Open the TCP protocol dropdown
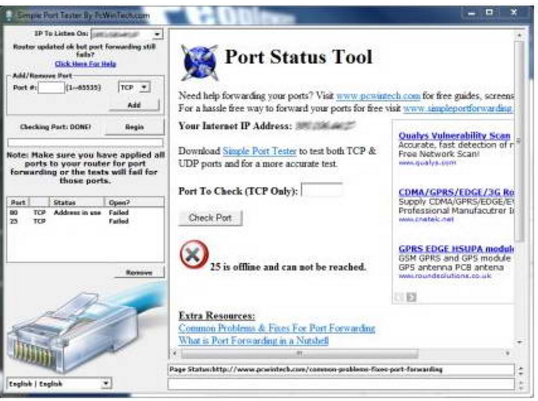This screenshot has width=538, height=401. click(144, 87)
